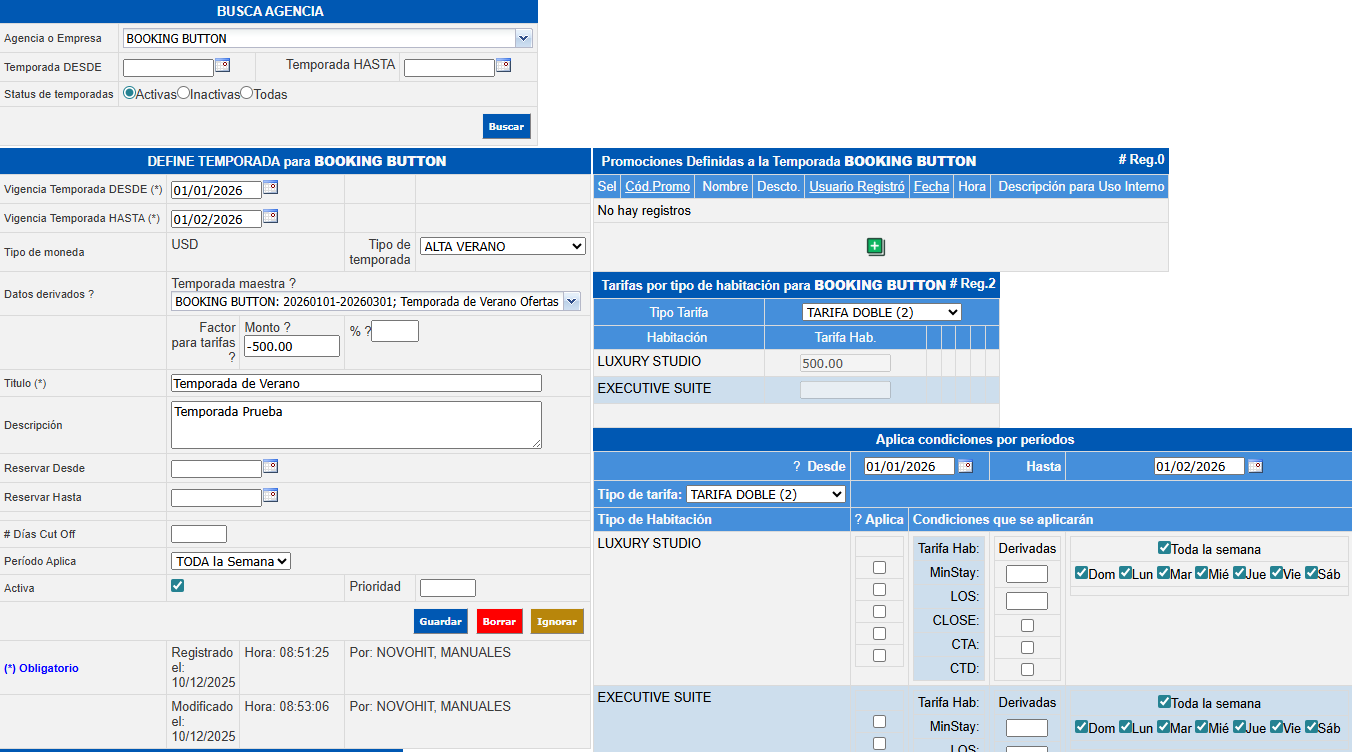Open calendar picker for Vigencia Temporada HASTA
This screenshot has width=1352, height=752.
pos(270,216)
